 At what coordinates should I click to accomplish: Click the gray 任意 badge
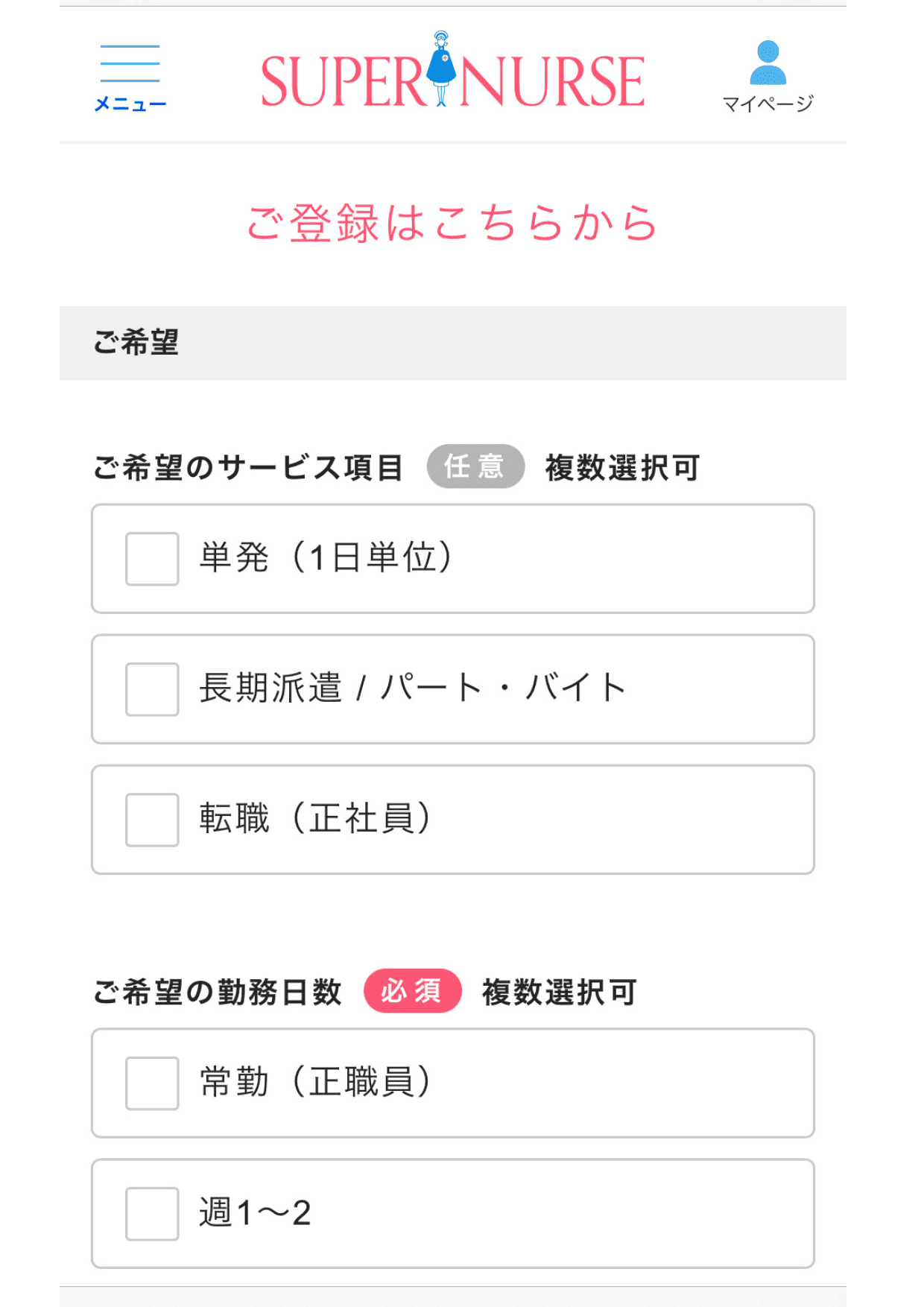tap(475, 466)
